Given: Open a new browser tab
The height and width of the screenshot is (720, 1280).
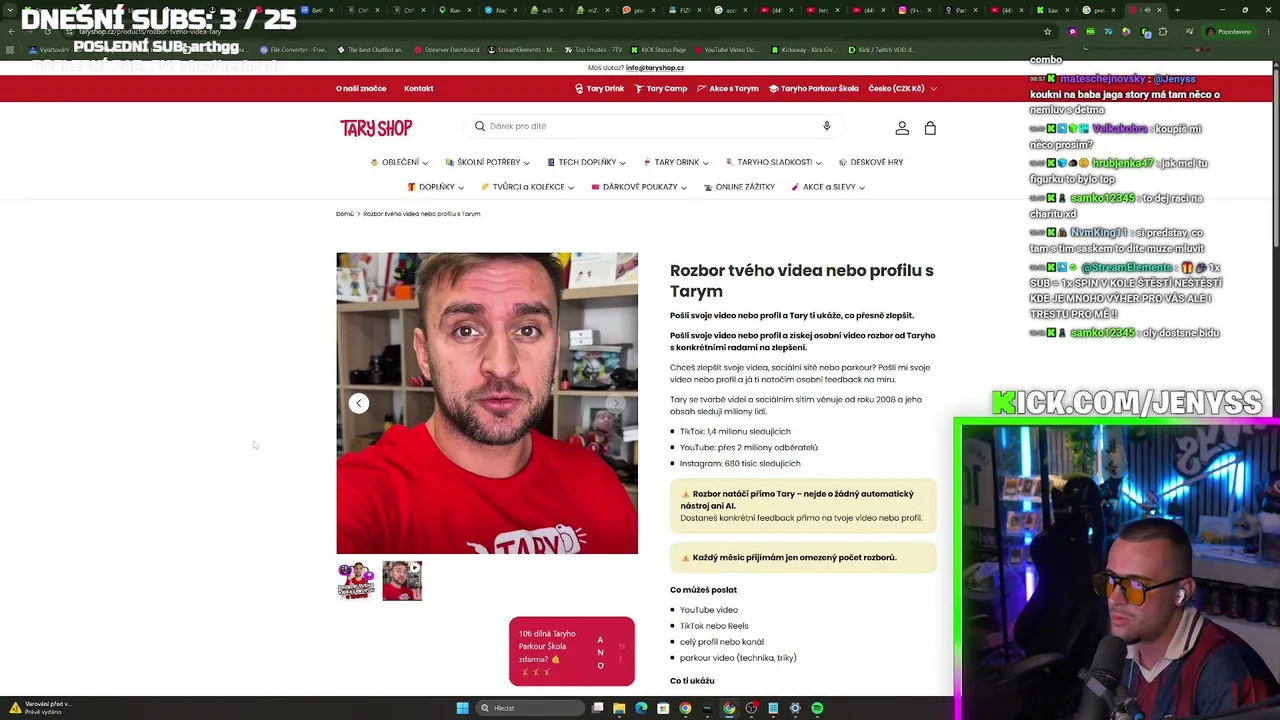Looking at the screenshot, I should click(x=1177, y=10).
